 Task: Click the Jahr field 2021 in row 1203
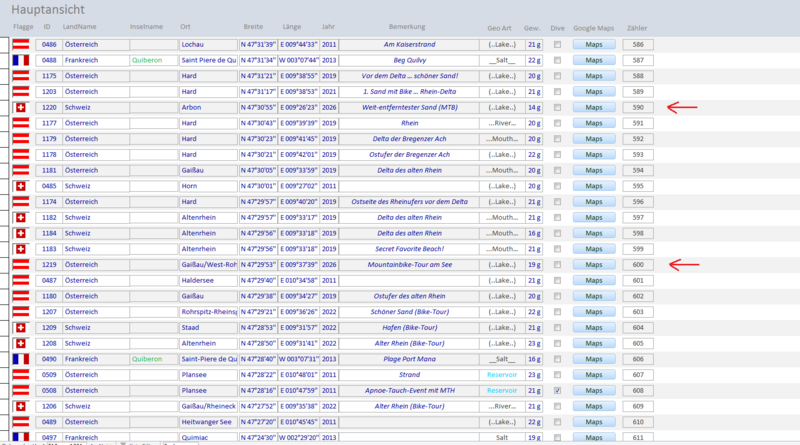329,92
